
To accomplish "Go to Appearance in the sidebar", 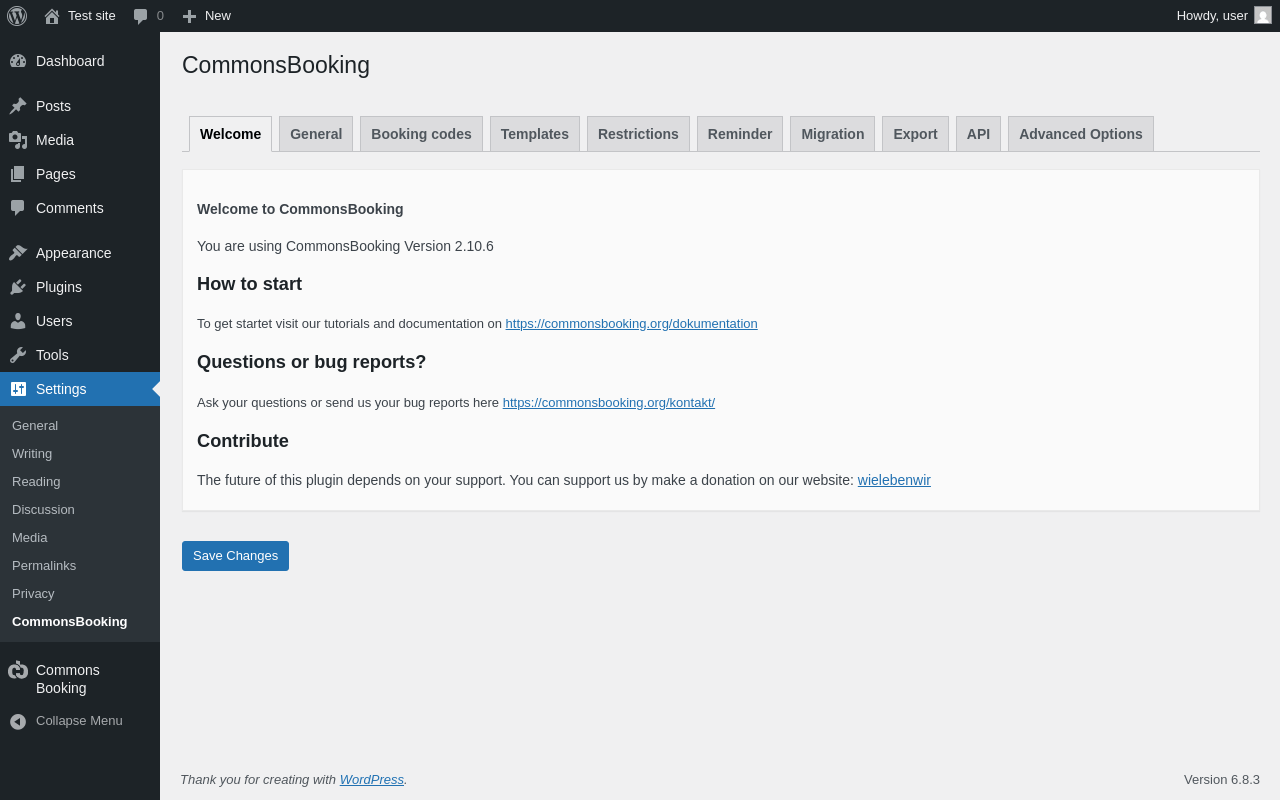I will [x=74, y=253].
